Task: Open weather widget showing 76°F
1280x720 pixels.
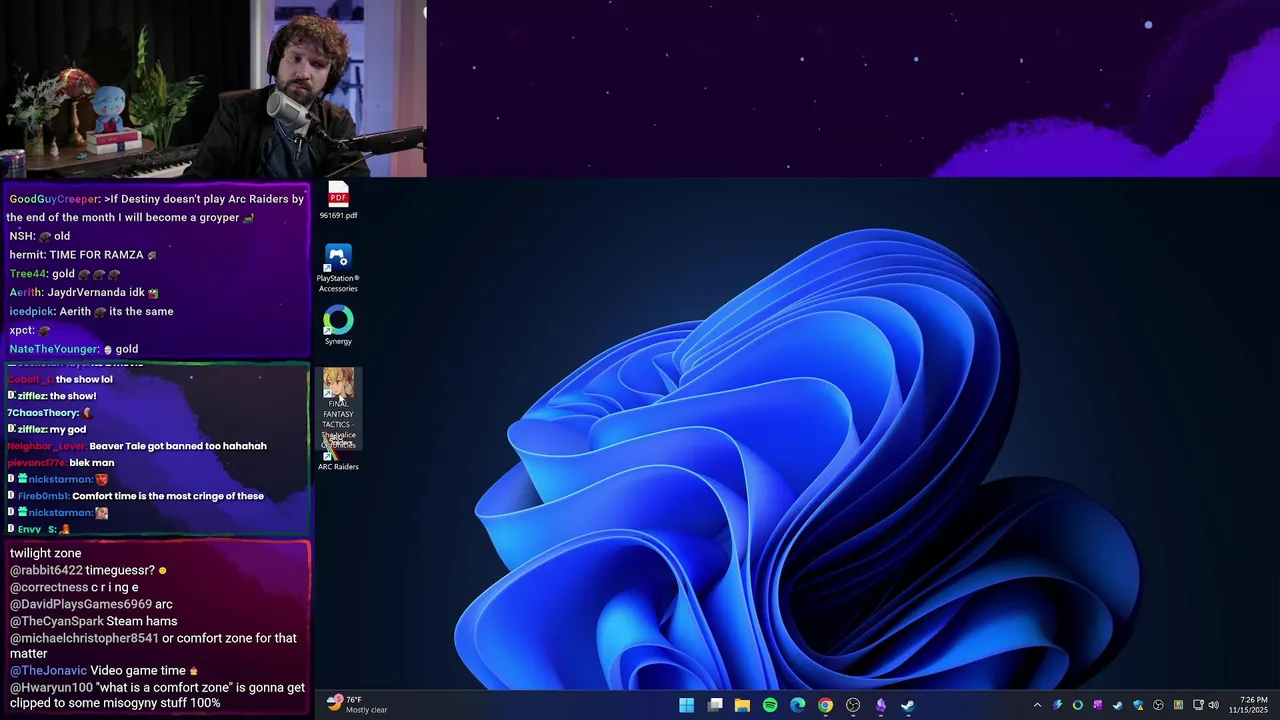Action: pyautogui.click(x=357, y=705)
